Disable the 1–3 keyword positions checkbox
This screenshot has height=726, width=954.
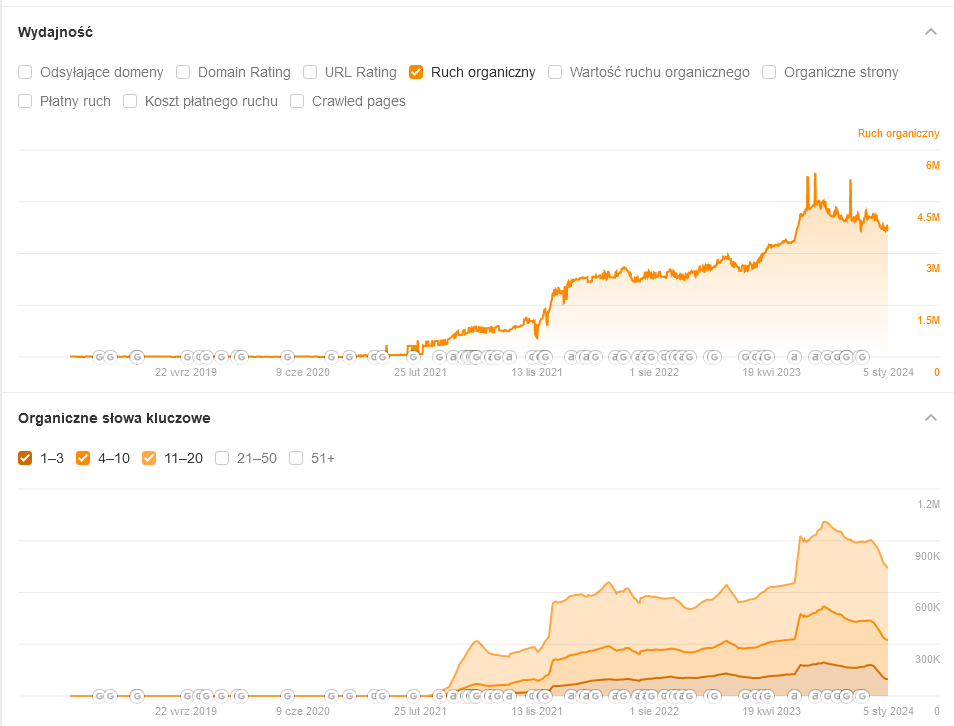pos(25,458)
